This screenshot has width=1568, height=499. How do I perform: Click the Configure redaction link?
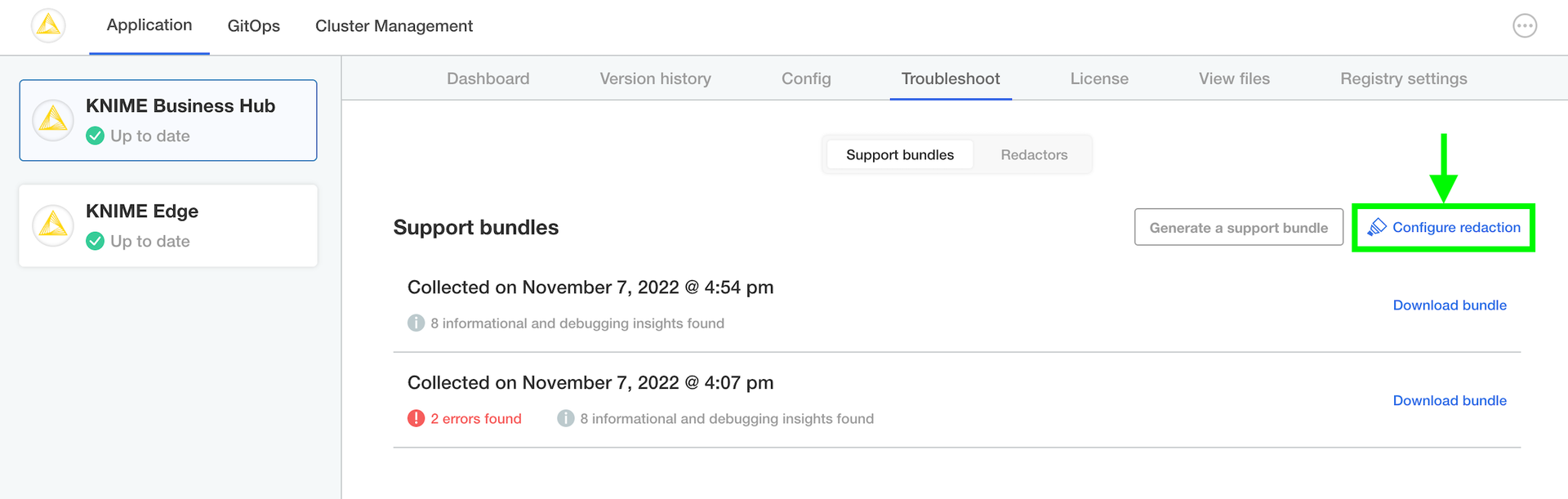click(x=1444, y=228)
